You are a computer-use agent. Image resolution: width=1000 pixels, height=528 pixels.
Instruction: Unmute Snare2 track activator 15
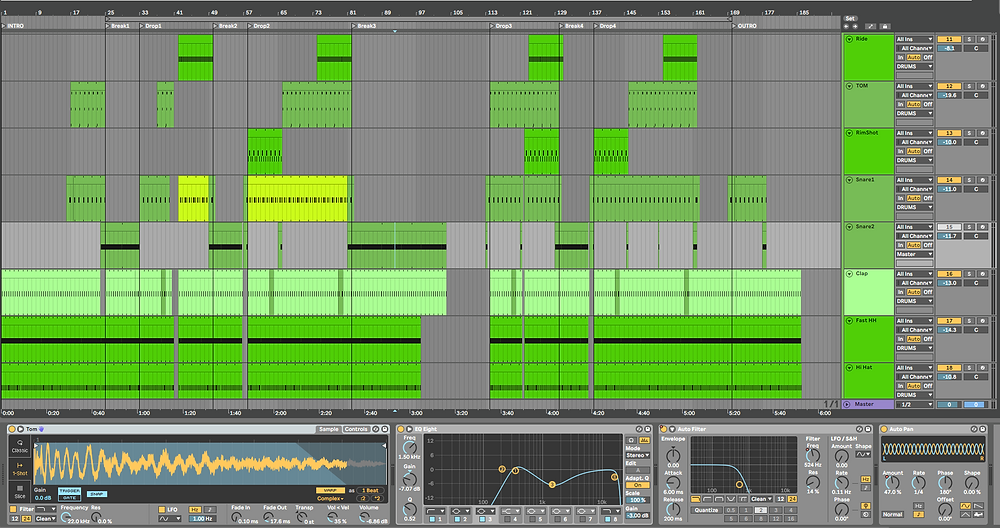pyautogui.click(x=949, y=227)
